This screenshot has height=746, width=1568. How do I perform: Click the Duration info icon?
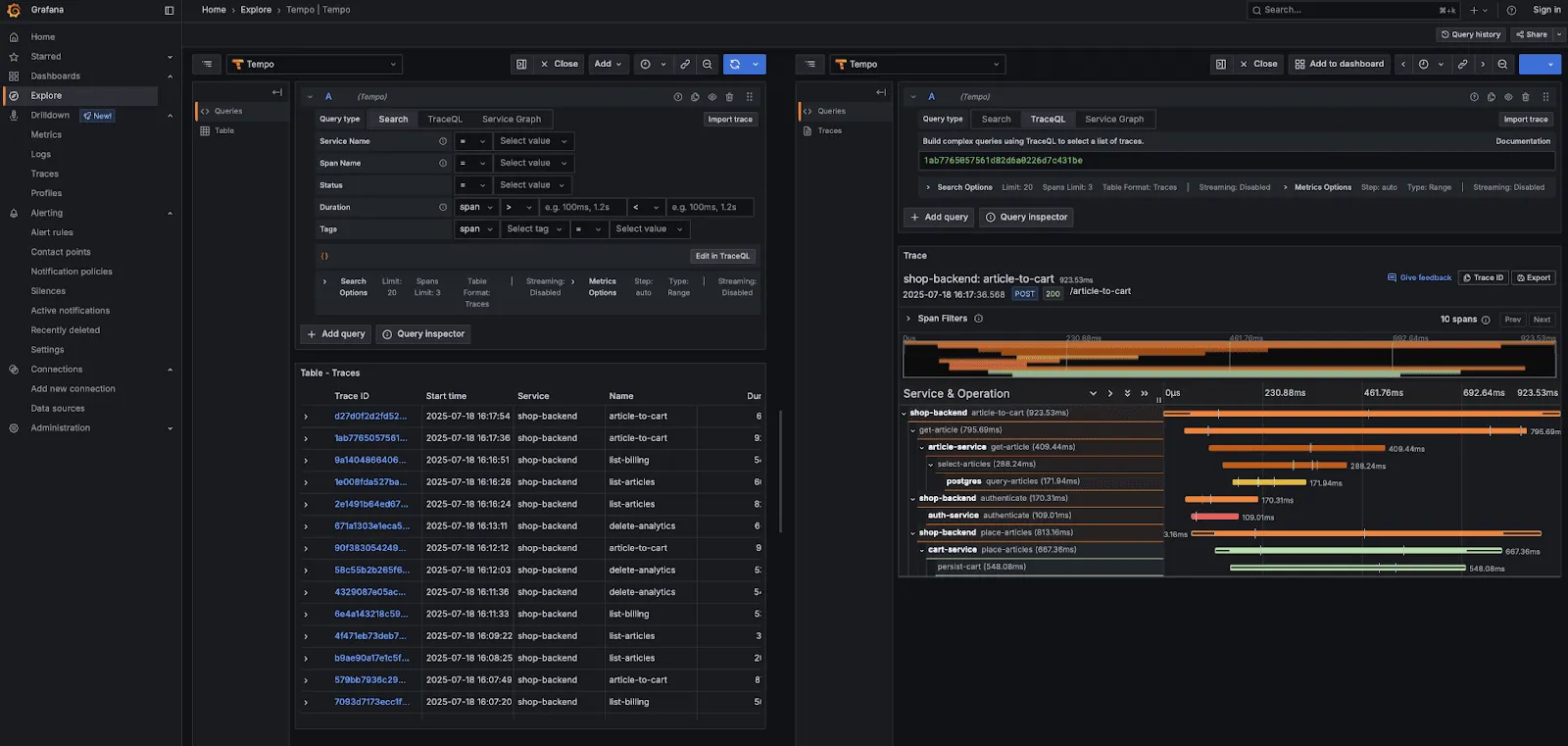[443, 208]
